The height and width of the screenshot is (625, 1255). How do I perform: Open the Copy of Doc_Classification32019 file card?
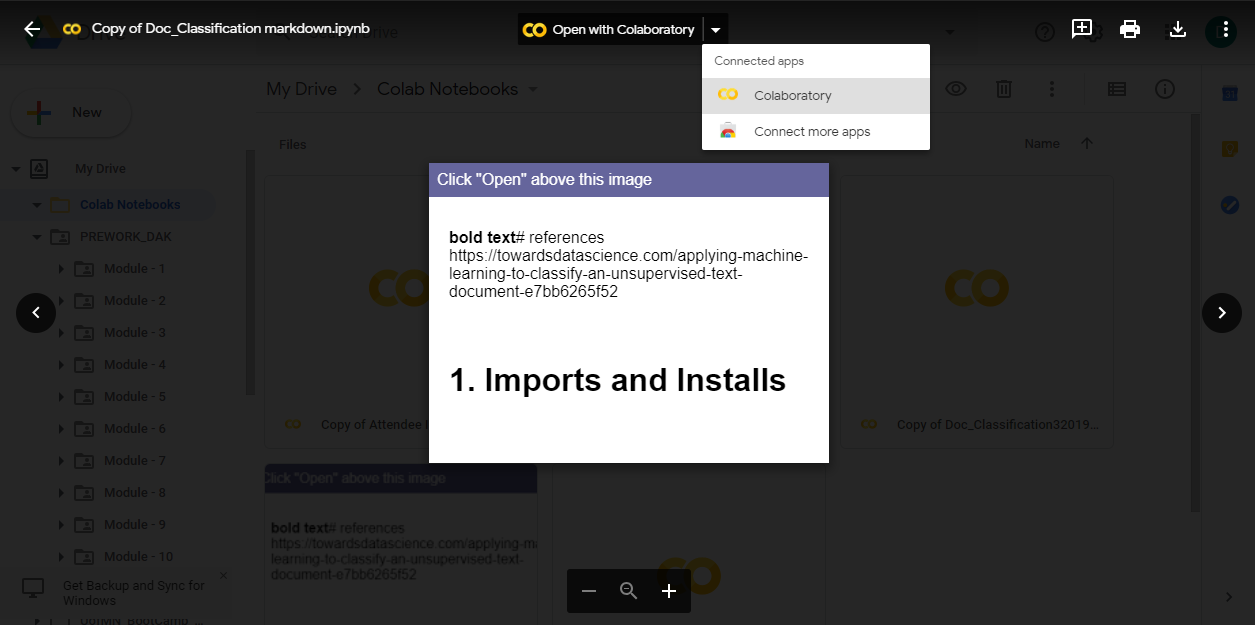[x=976, y=312]
